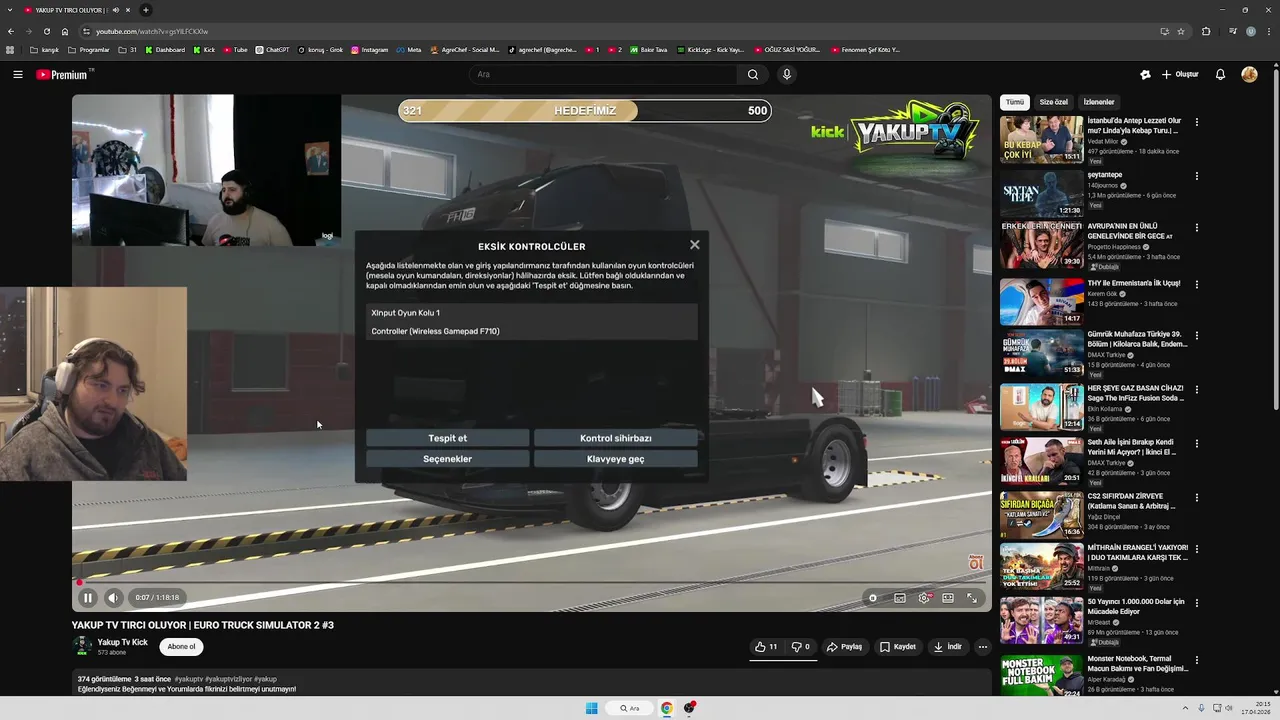Enter fullscreen via the player expand icon

(972, 598)
